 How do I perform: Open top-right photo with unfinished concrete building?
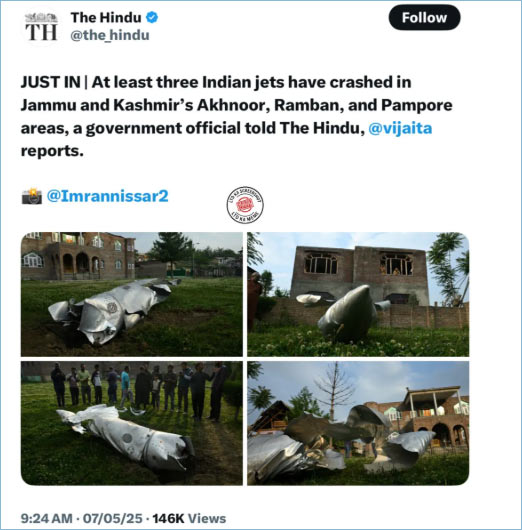358,294
